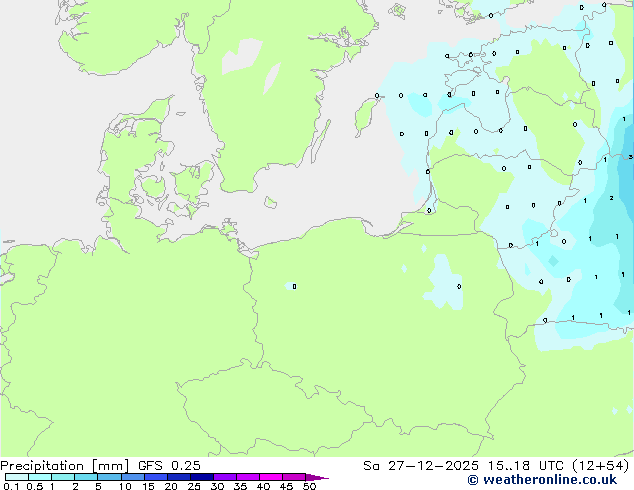This screenshot has height=490, width=634.
Task: Click the over-50 mm arrow end of legend
Action: [x=317, y=477]
